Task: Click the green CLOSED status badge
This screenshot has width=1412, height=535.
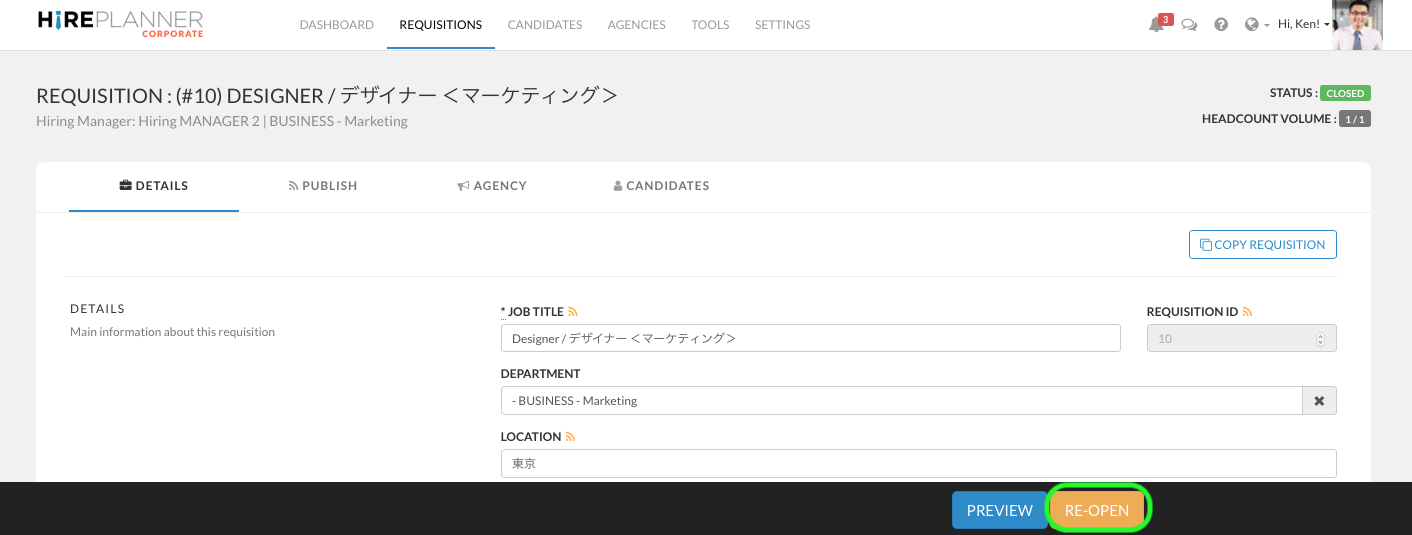Action: [1345, 93]
